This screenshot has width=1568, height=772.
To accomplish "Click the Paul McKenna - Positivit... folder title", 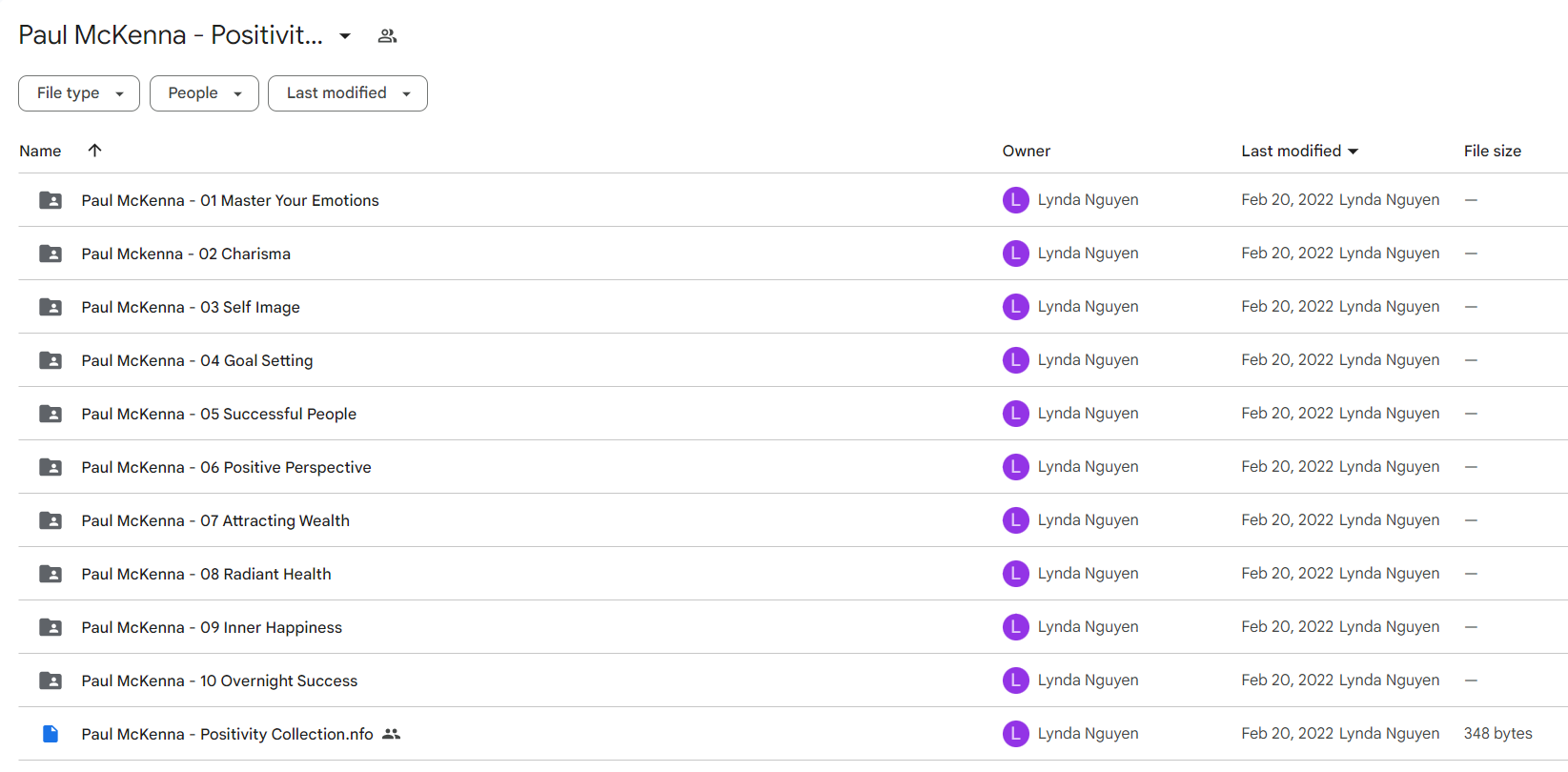I will (x=171, y=35).
